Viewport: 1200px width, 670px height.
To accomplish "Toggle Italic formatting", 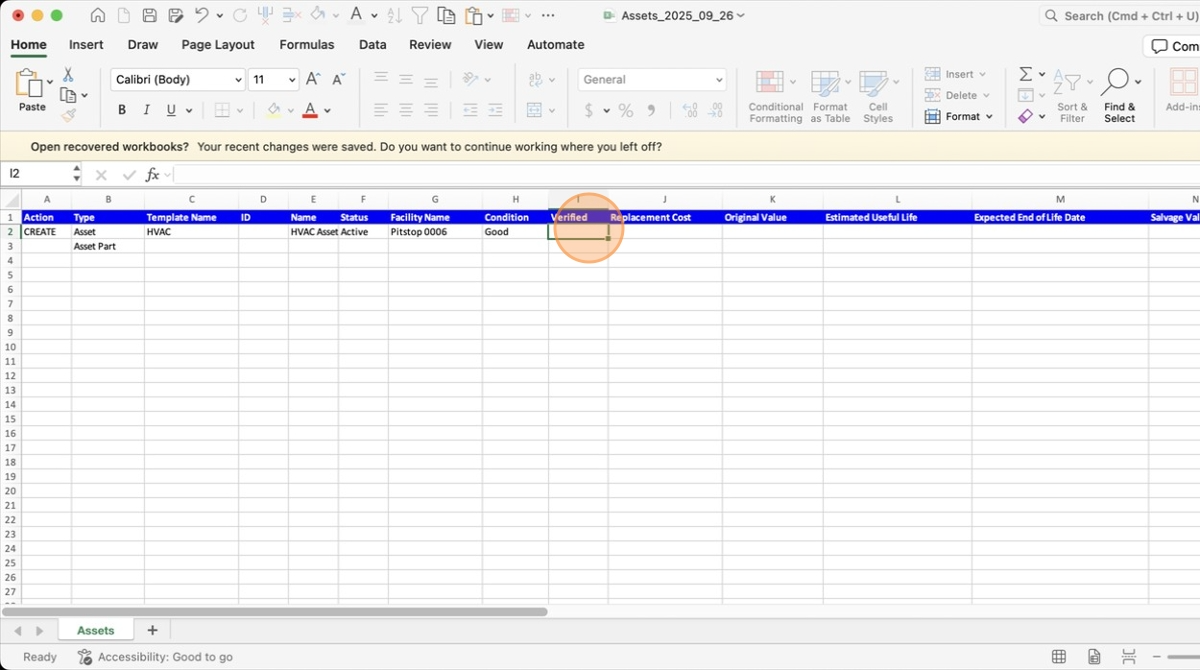I will pos(147,110).
